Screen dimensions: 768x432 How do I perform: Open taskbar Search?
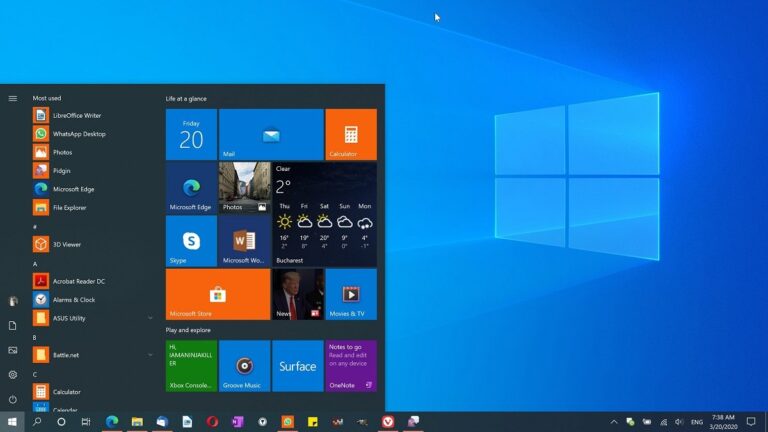tap(37, 422)
